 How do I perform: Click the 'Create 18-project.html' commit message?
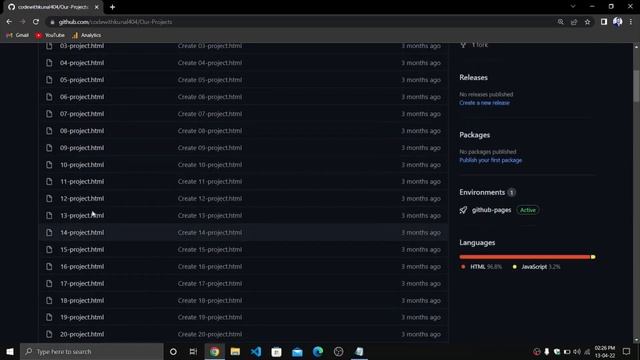210,300
